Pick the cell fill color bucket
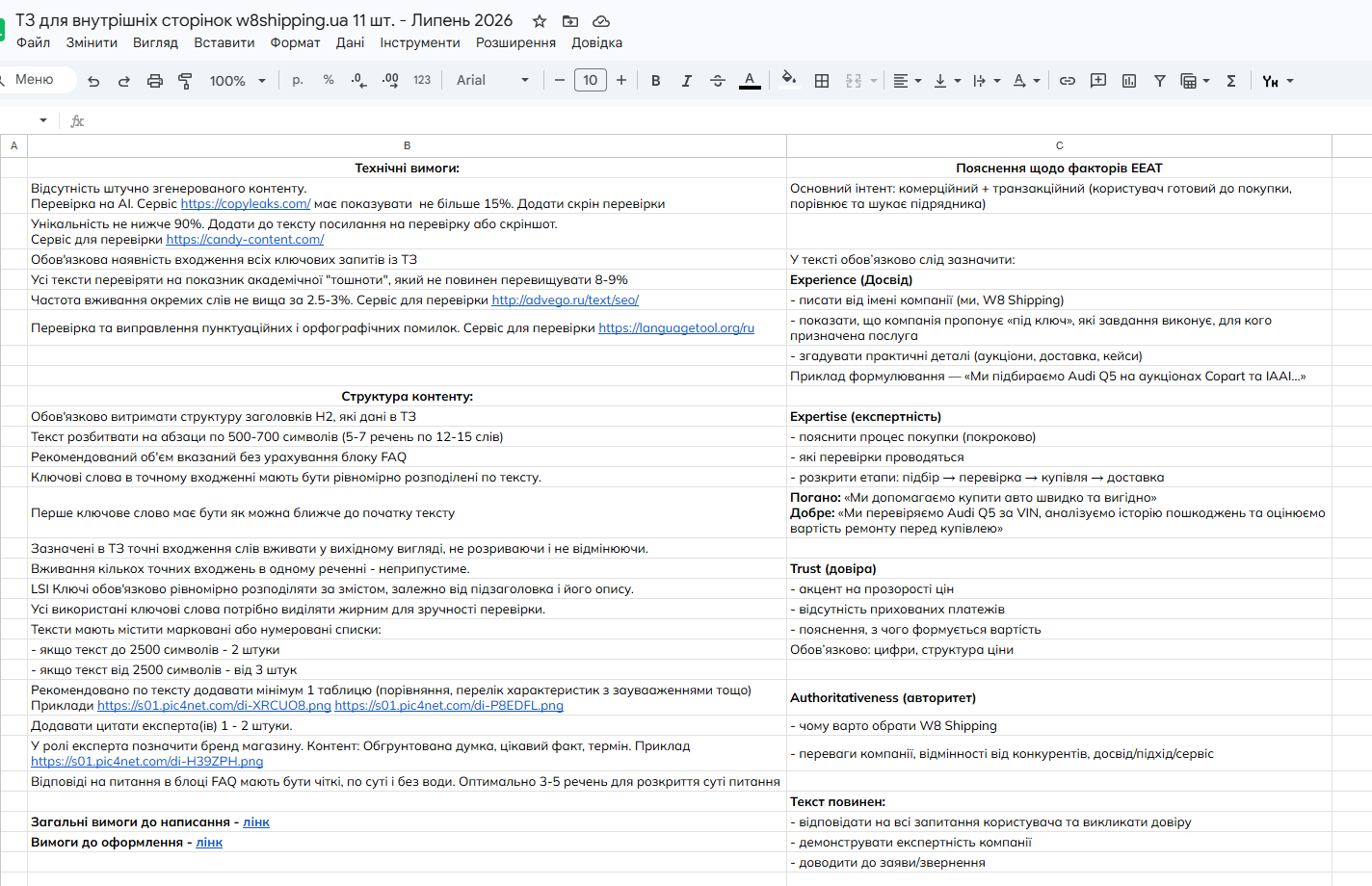Image resolution: width=1372 pixels, height=886 pixels. tap(789, 80)
